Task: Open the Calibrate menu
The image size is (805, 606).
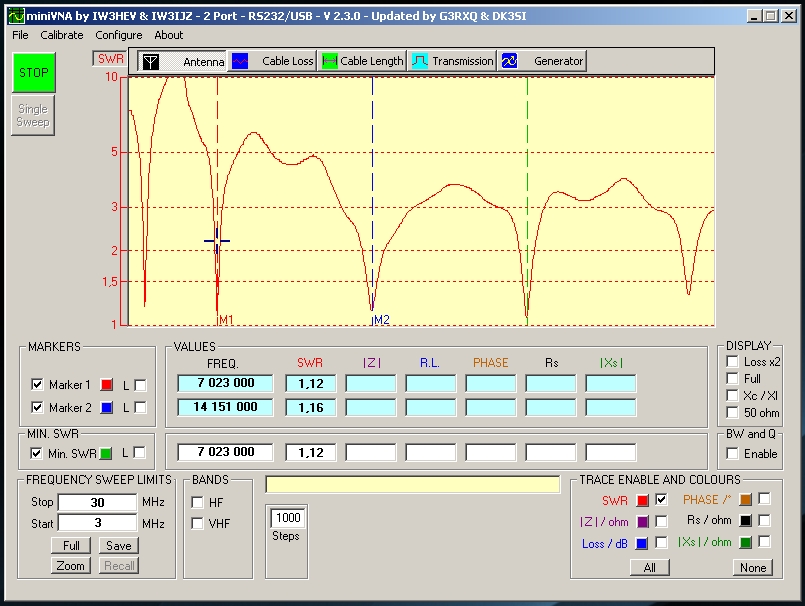Action: pyautogui.click(x=62, y=35)
